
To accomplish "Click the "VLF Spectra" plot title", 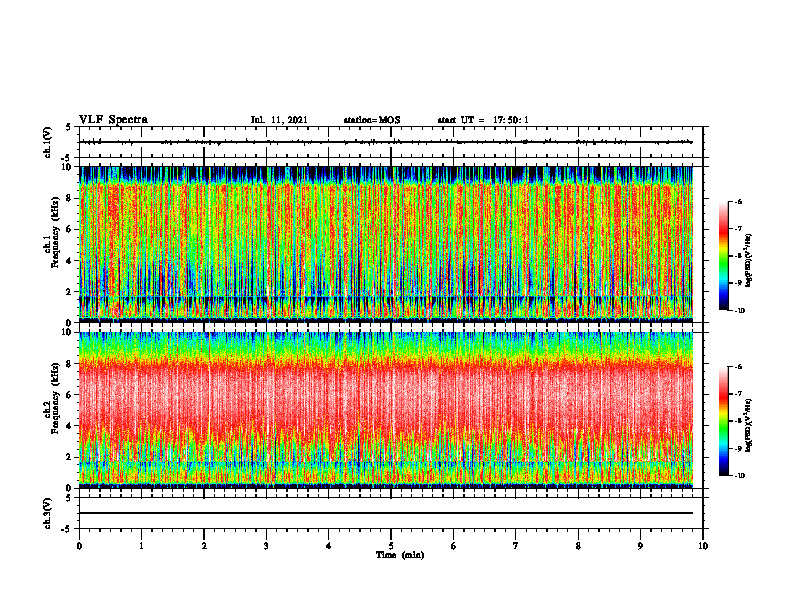I will coord(113,120).
